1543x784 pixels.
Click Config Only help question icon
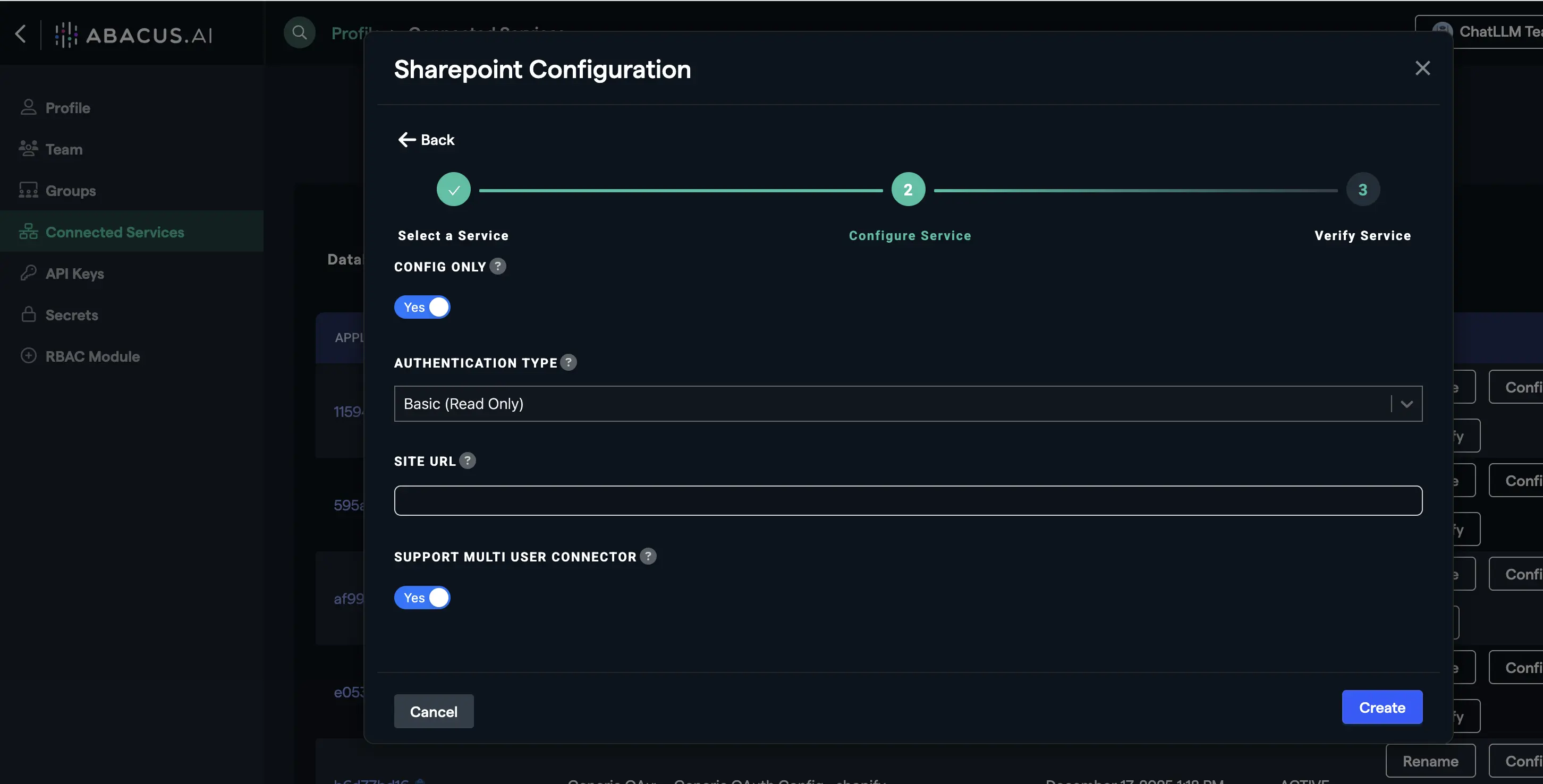(x=498, y=266)
